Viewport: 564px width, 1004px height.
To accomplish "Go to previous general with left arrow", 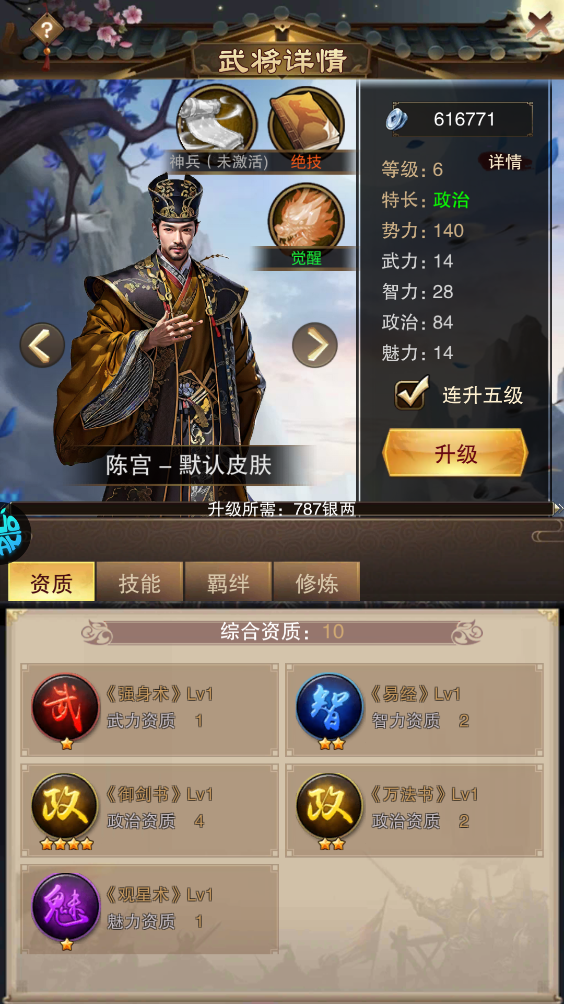I will pyautogui.click(x=42, y=345).
